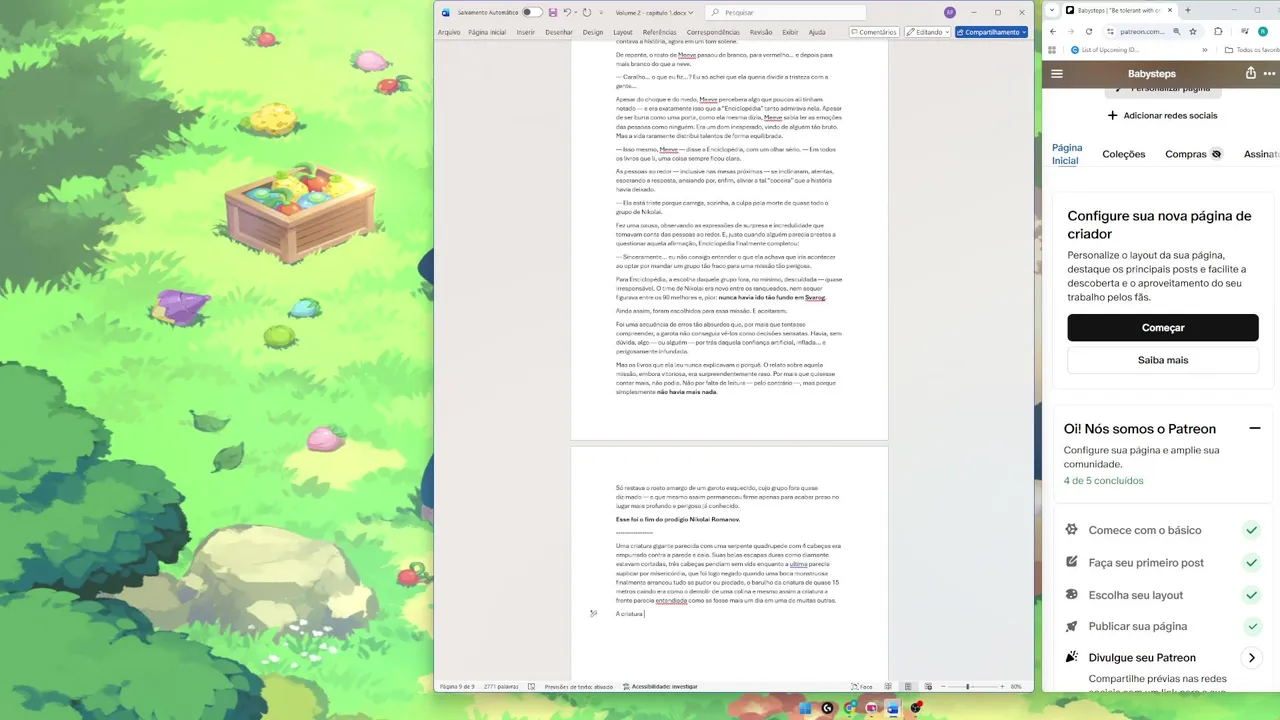Screen dimensions: 1280x720
Task: Click the zoom in plus button in Word
Action: click(x=1002, y=687)
